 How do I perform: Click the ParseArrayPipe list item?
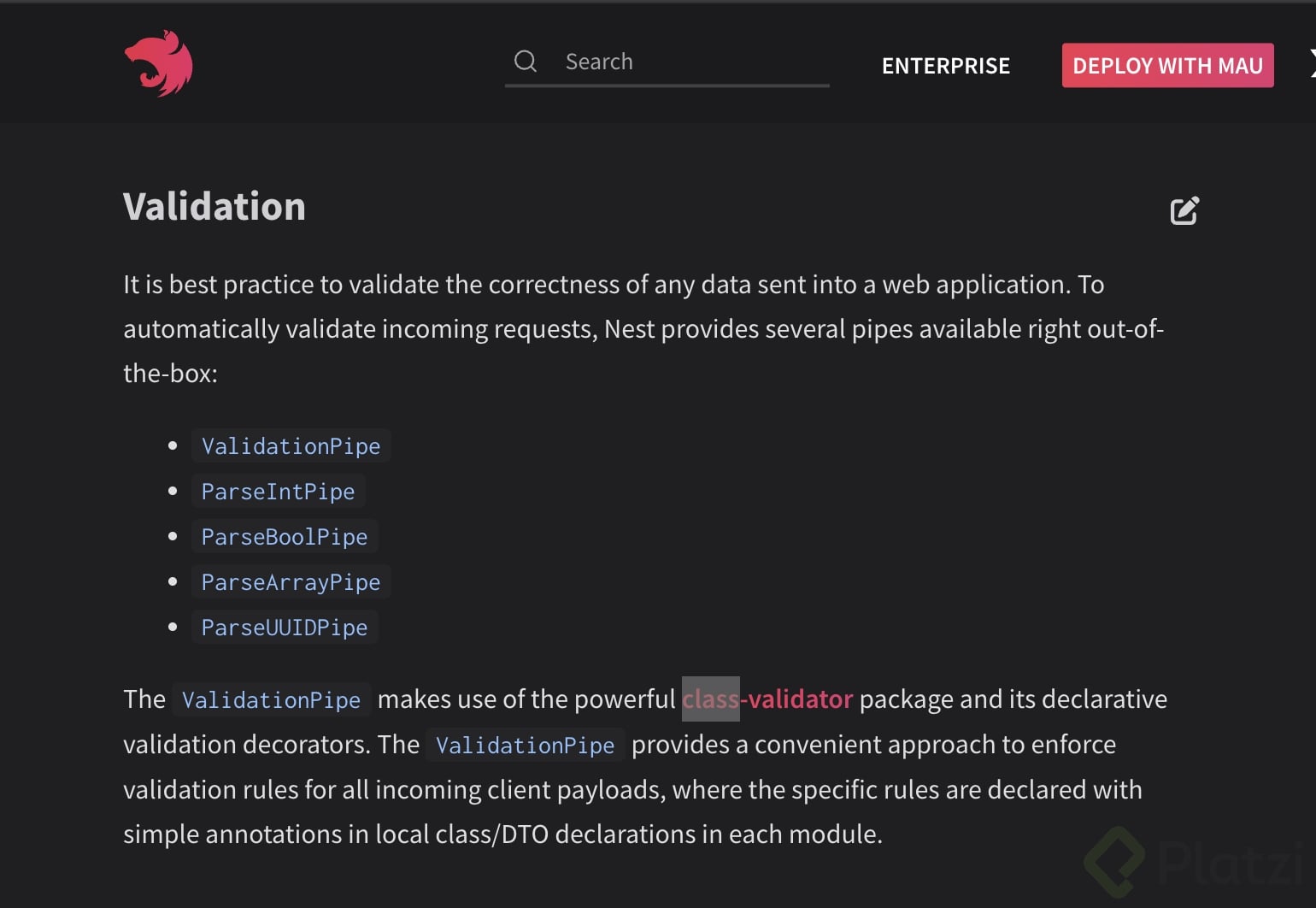click(291, 582)
